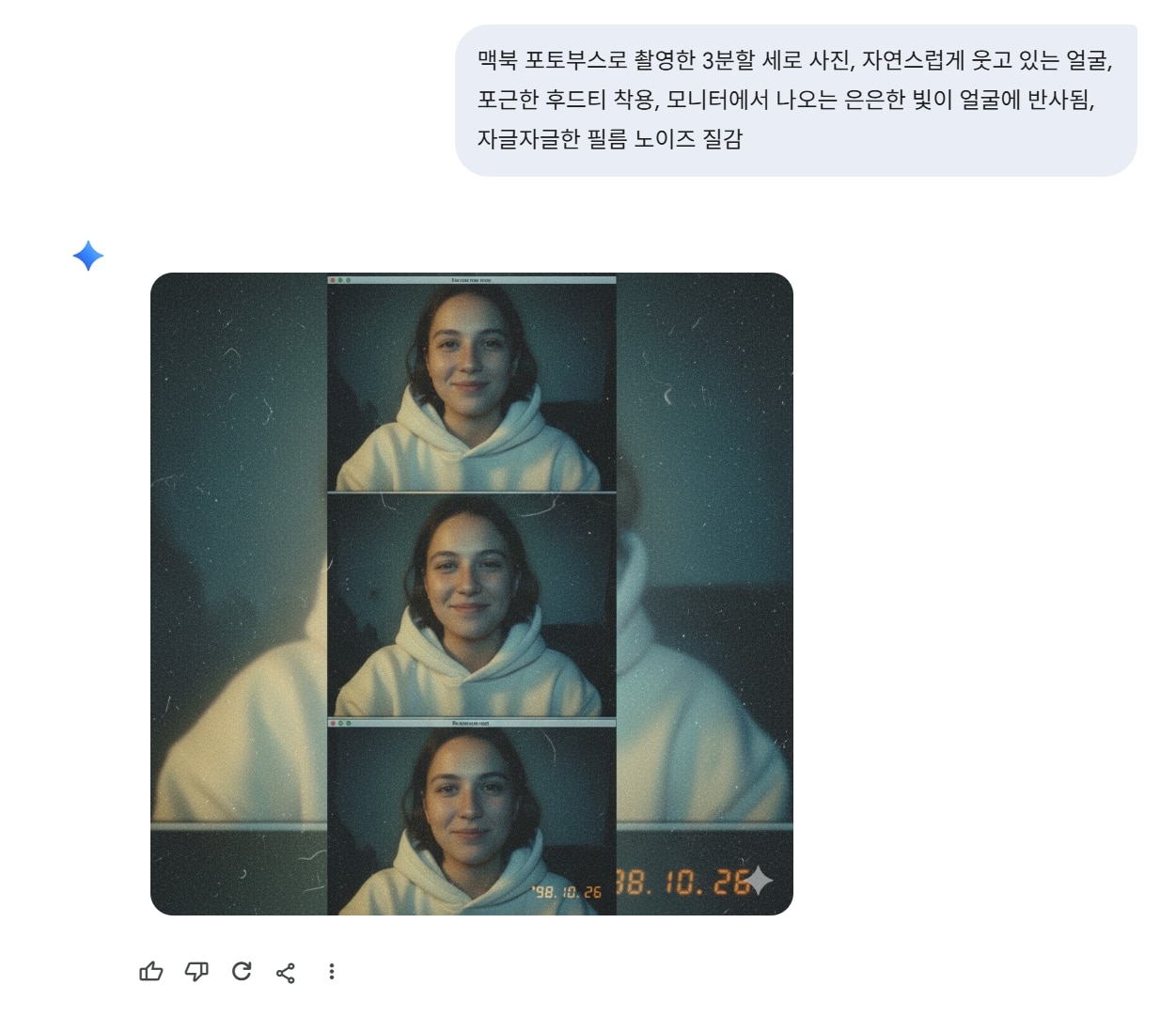Thumbs down the generated image
Screen dimensions: 1176x1017
[x=196, y=973]
